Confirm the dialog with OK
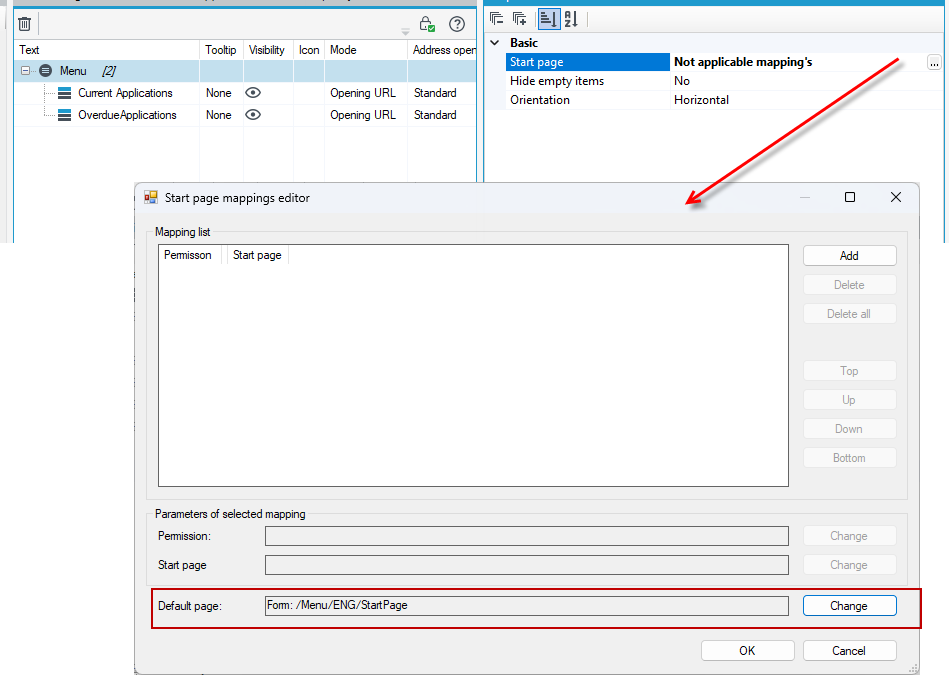The image size is (949, 681). tap(747, 651)
